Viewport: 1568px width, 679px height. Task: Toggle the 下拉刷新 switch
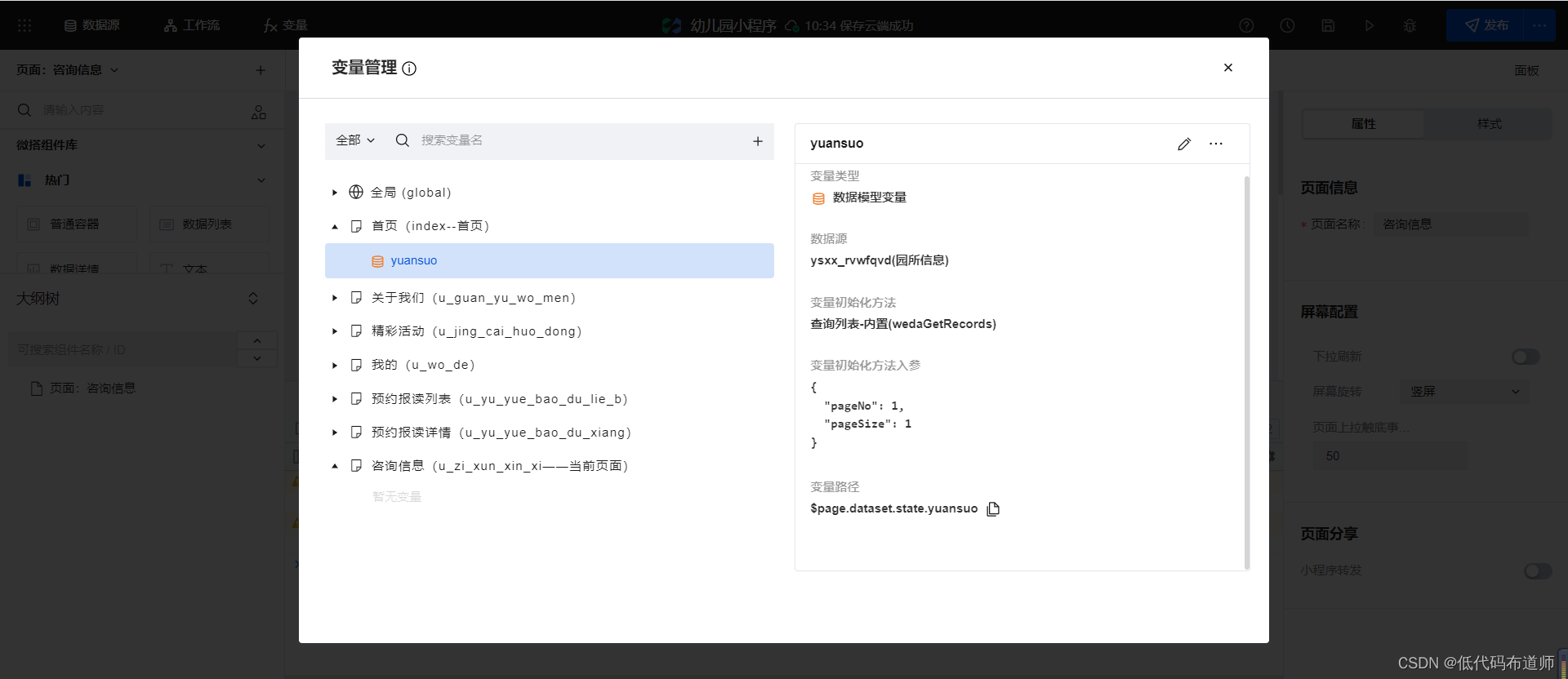pos(1526,357)
